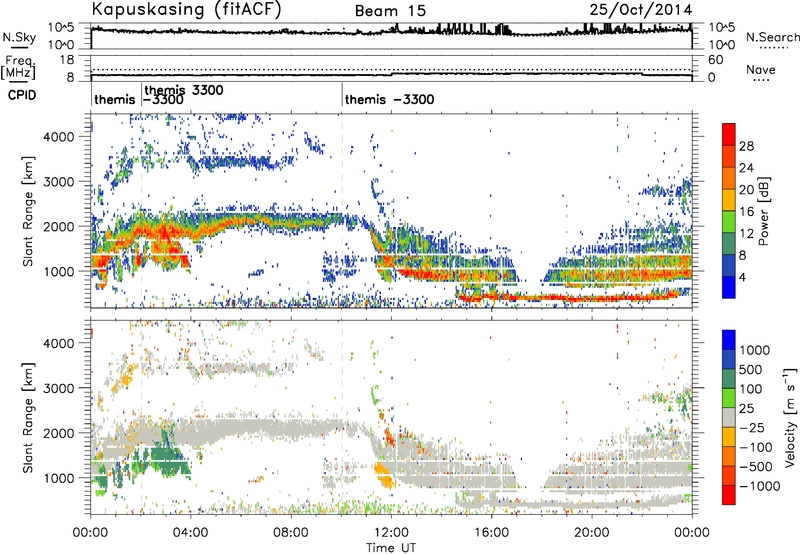Screen dimensions: 800x554
Task: Click the '28' tick on Power colorbar
Action: coord(746,146)
